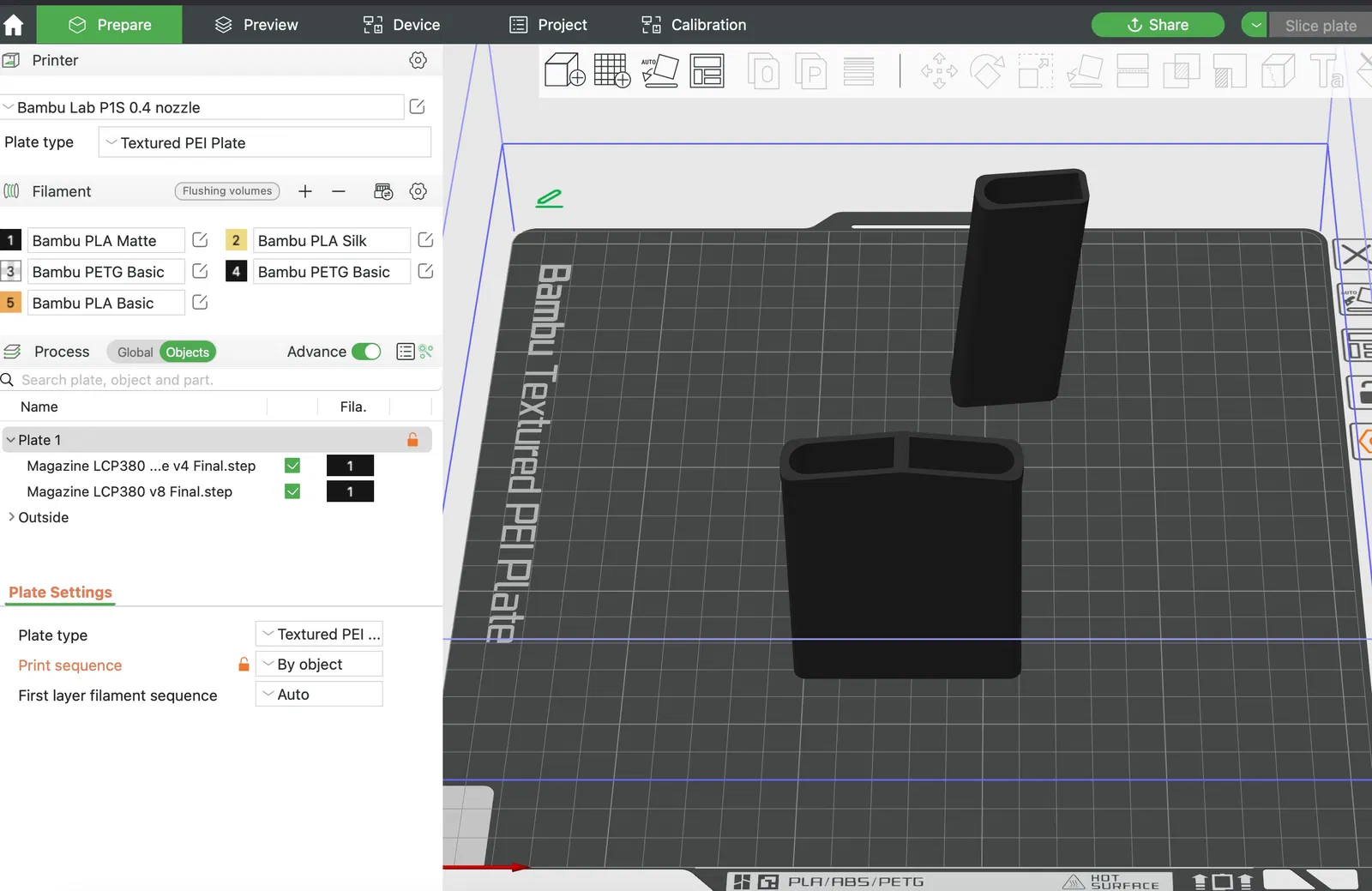
Task: Toggle the Advance mode switch
Action: click(x=366, y=352)
